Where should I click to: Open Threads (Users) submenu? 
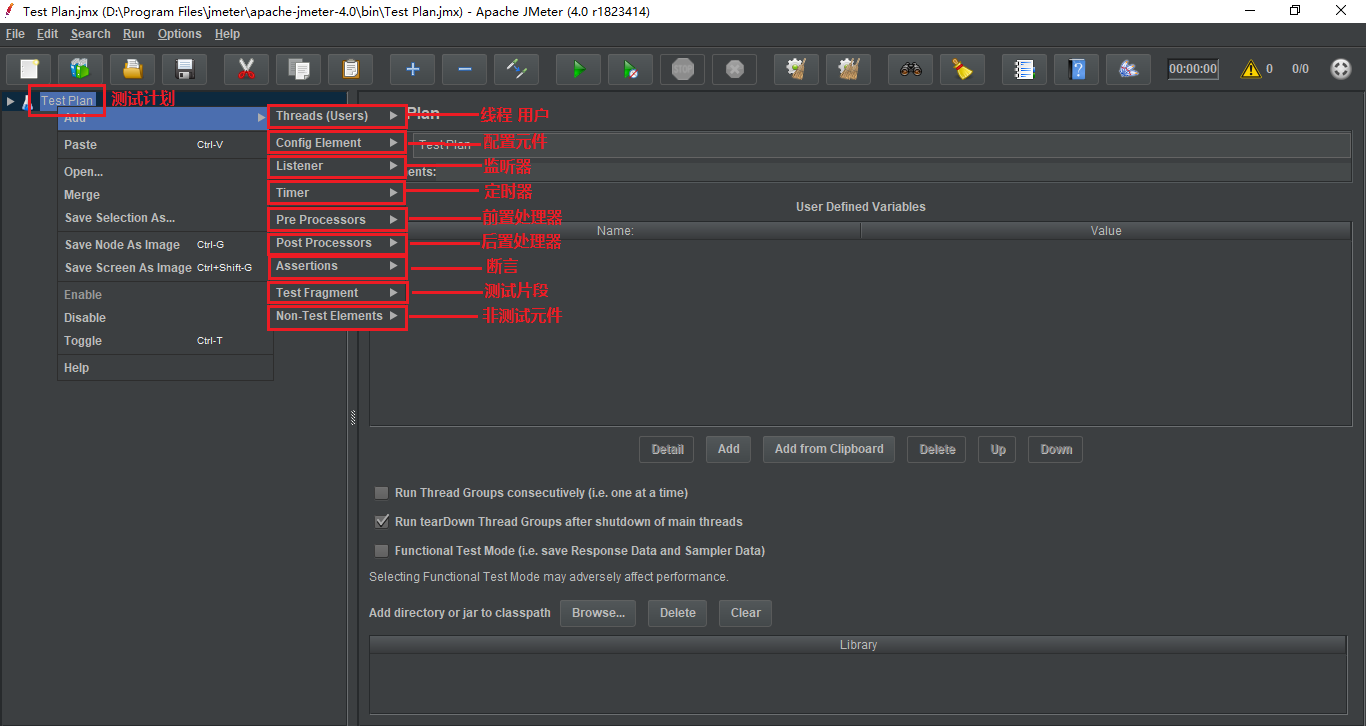(338, 116)
